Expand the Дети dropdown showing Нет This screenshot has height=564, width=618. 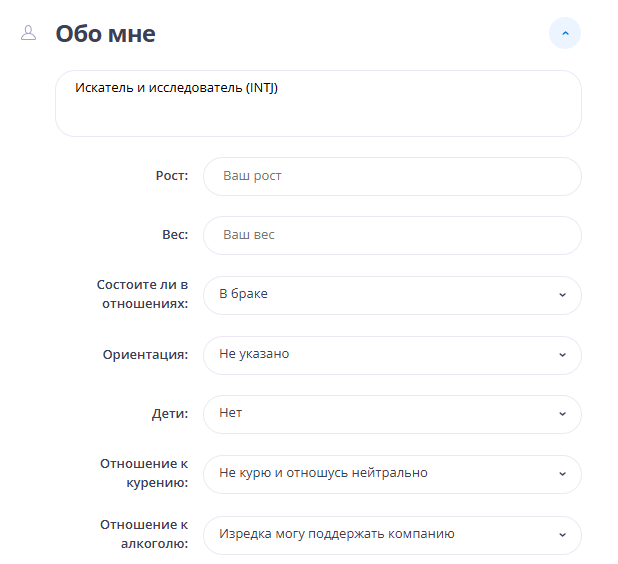[392, 414]
